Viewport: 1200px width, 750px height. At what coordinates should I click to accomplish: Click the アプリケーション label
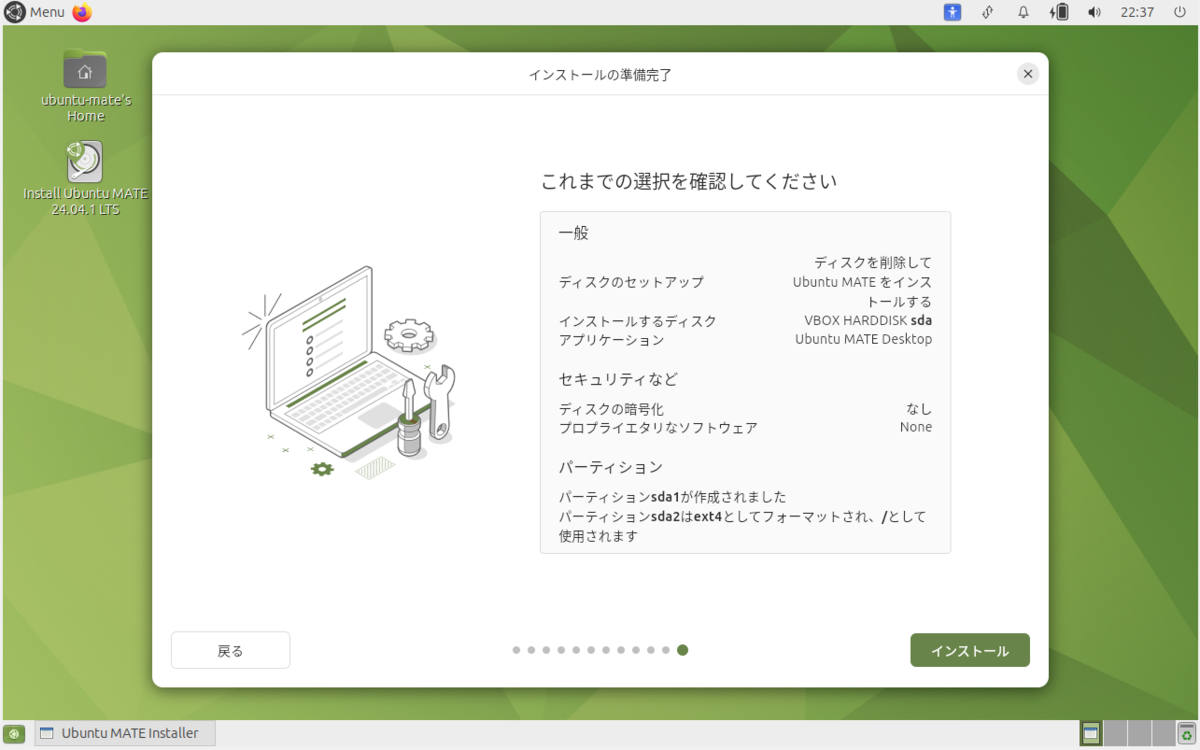pos(611,339)
